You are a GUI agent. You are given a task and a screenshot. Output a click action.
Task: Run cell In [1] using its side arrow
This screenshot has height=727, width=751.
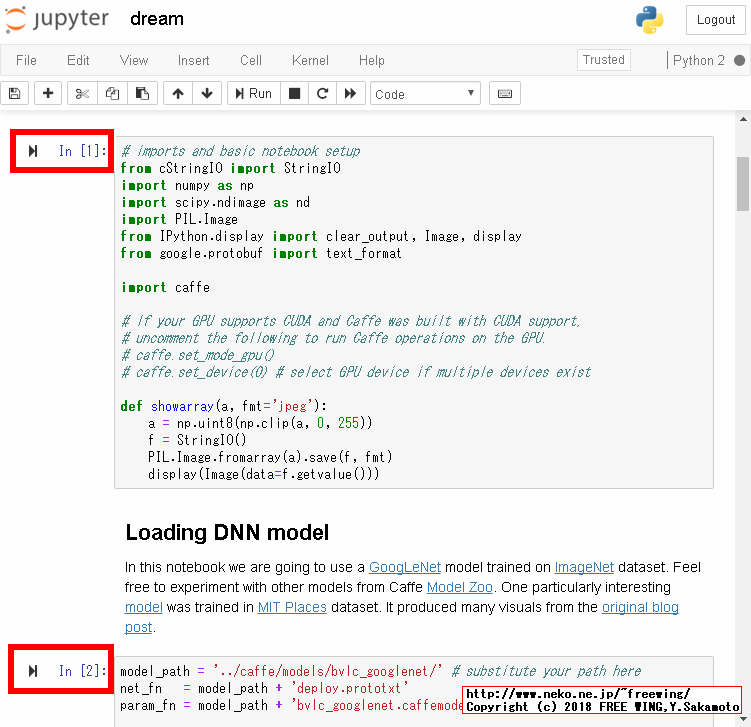[x=33, y=151]
